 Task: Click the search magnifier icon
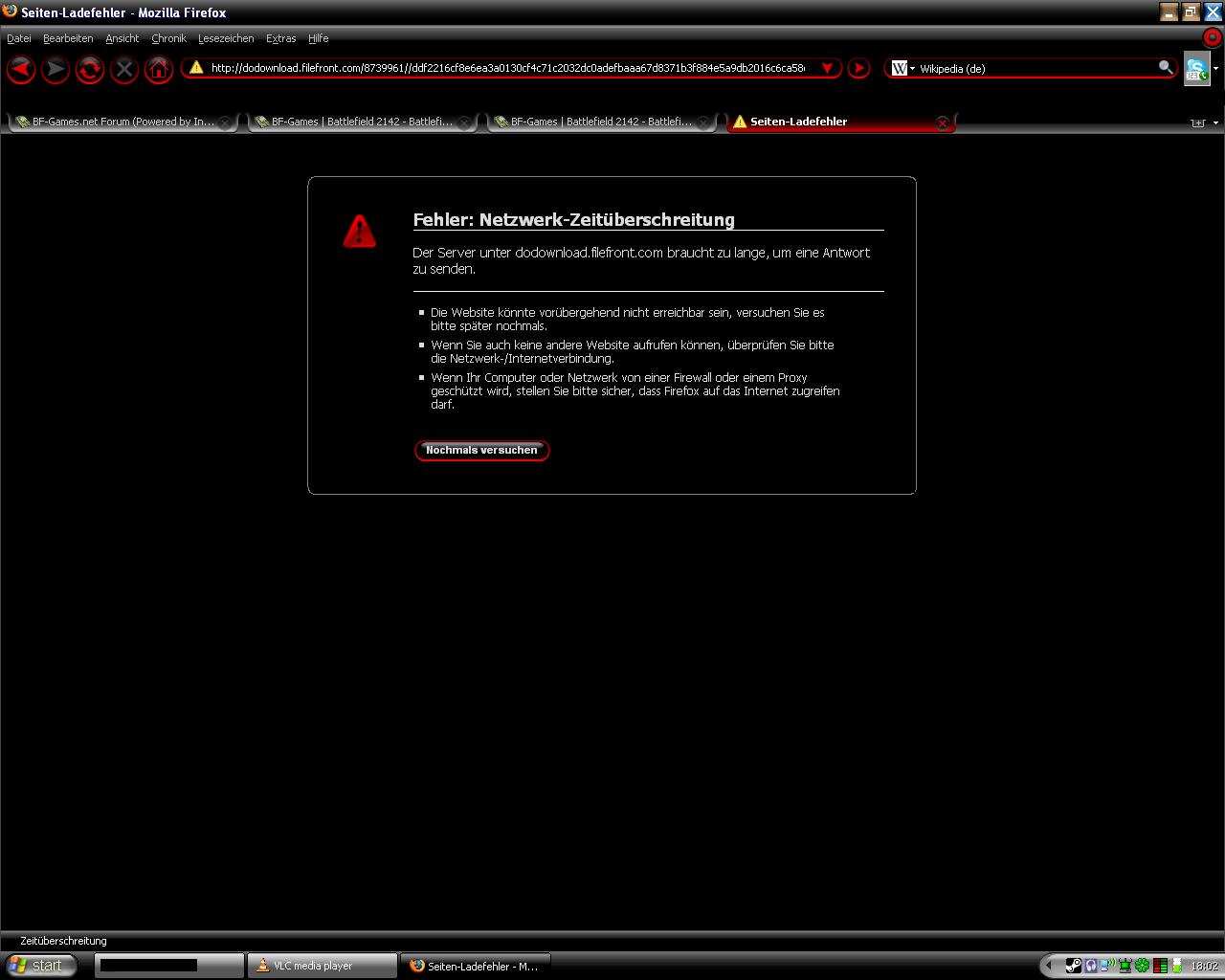pos(1165,67)
